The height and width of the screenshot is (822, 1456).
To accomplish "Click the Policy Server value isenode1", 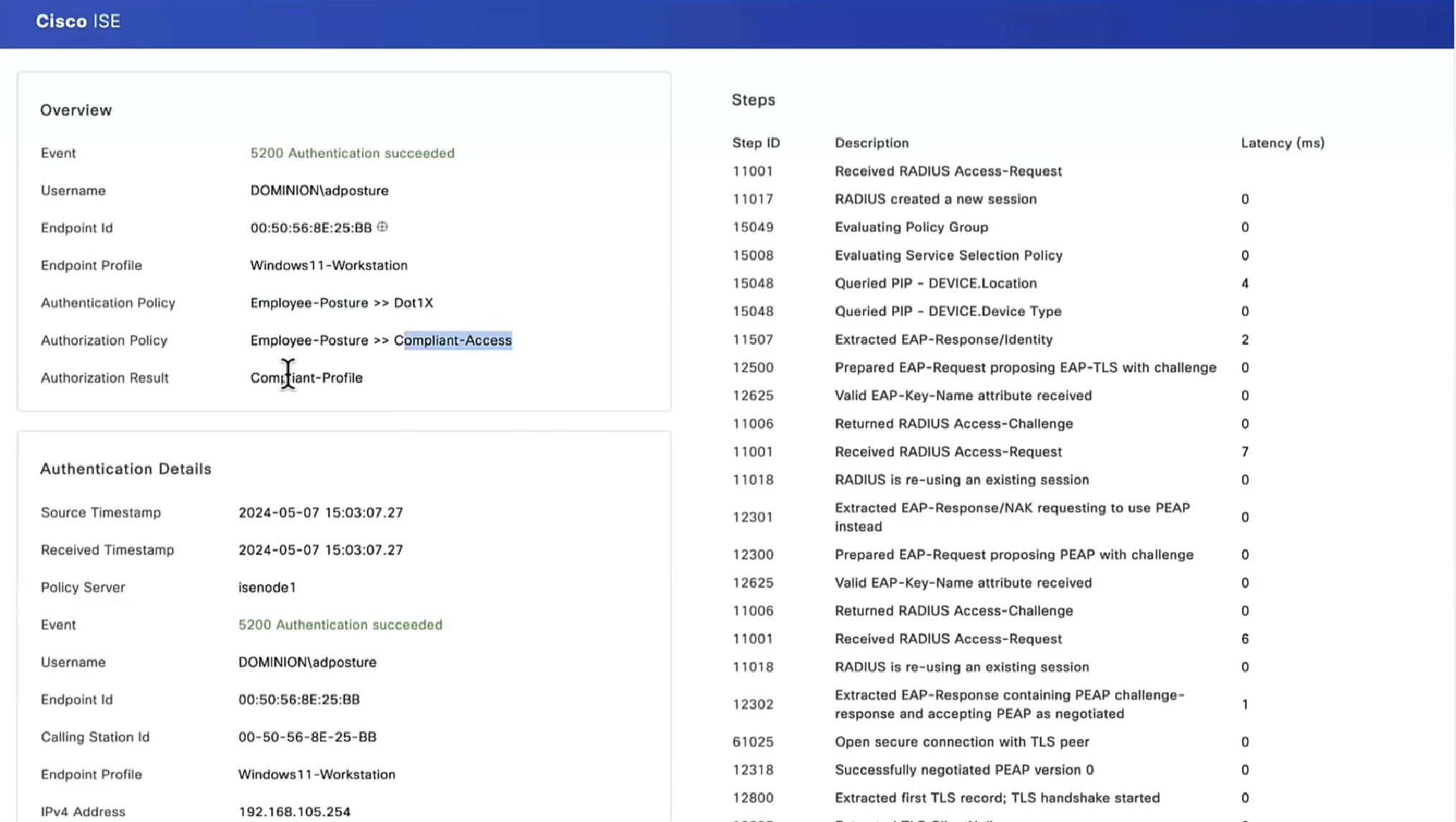I will (267, 587).
